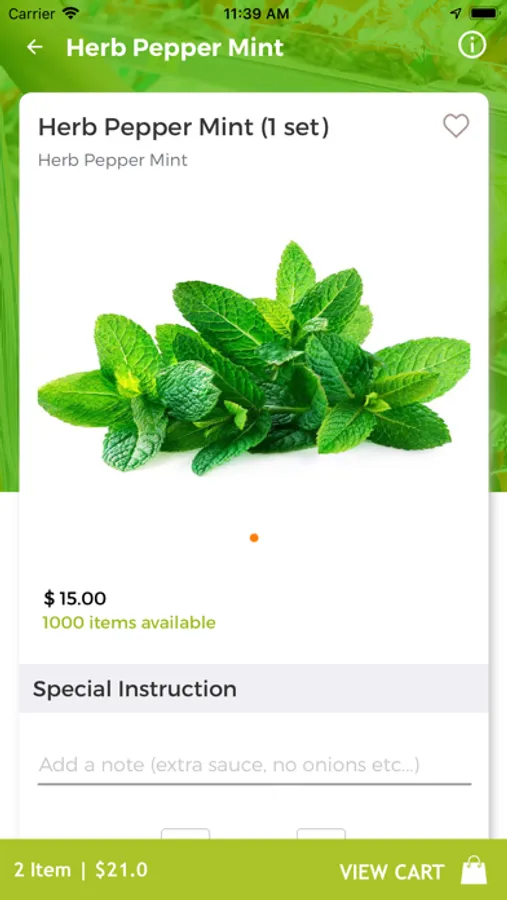Favorite the item with the heart icon

click(456, 126)
